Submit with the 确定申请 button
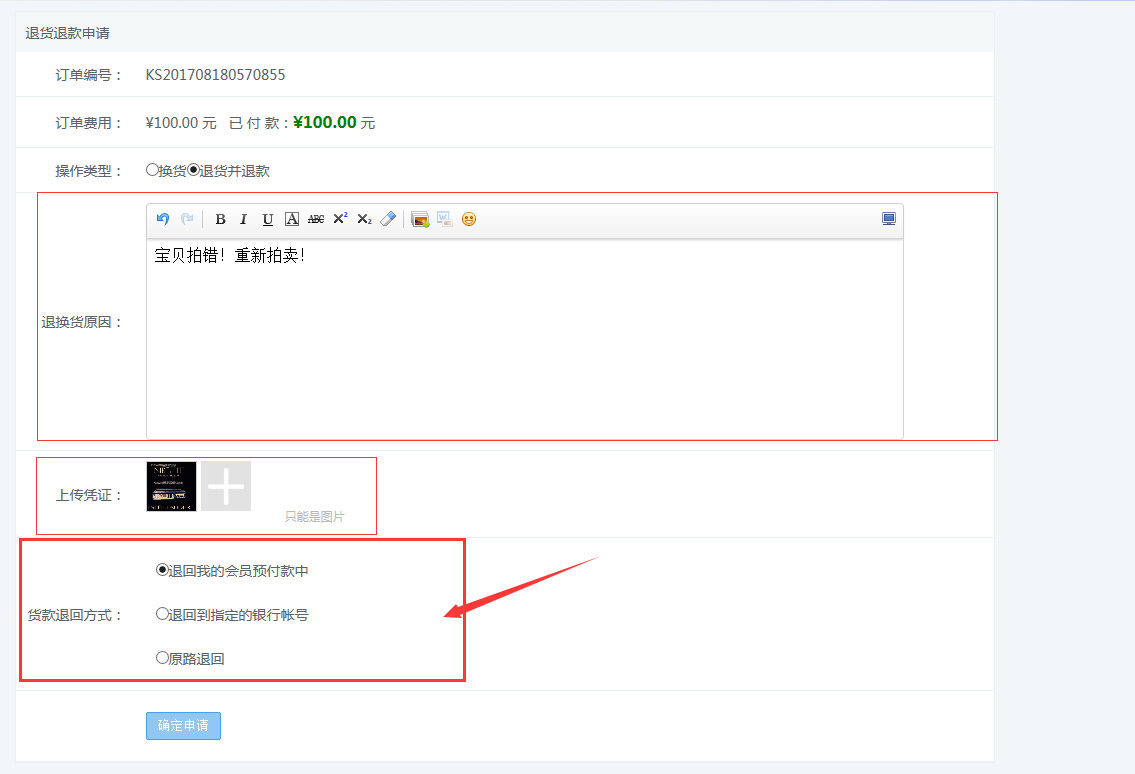This screenshot has height=774, width=1135. (183, 725)
